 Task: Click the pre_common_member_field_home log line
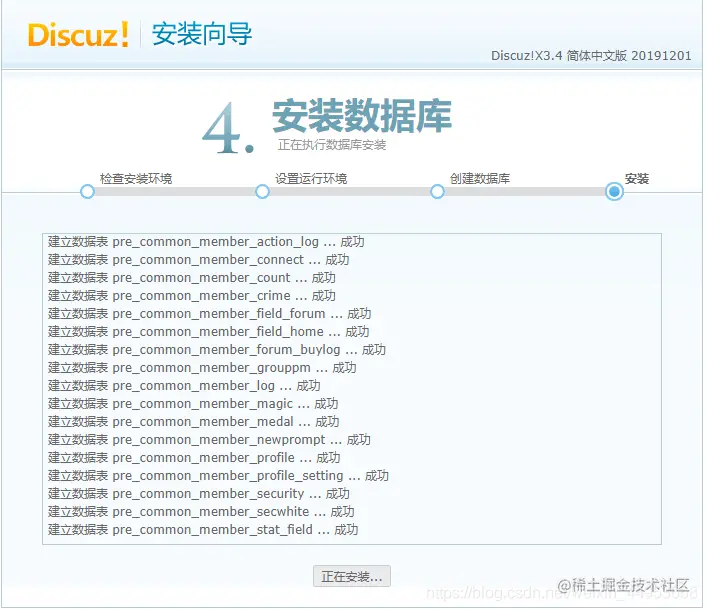[x=210, y=333]
